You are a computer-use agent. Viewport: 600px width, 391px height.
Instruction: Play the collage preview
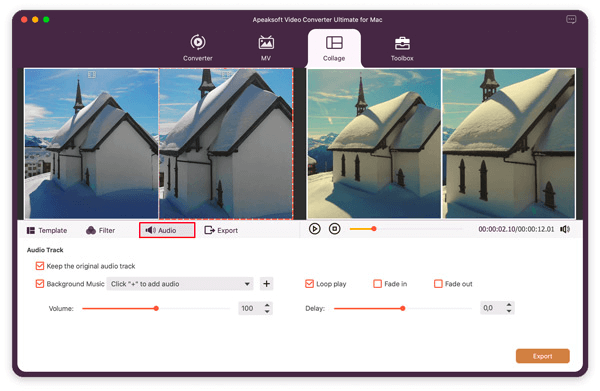pos(315,229)
